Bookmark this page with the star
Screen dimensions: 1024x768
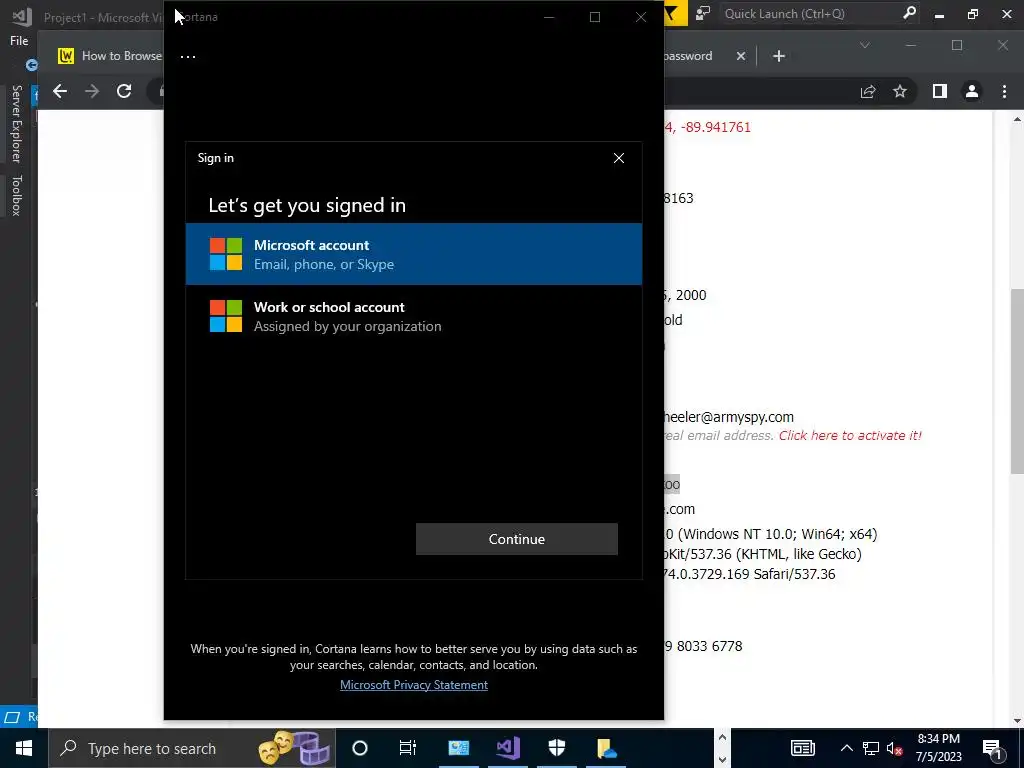click(900, 91)
